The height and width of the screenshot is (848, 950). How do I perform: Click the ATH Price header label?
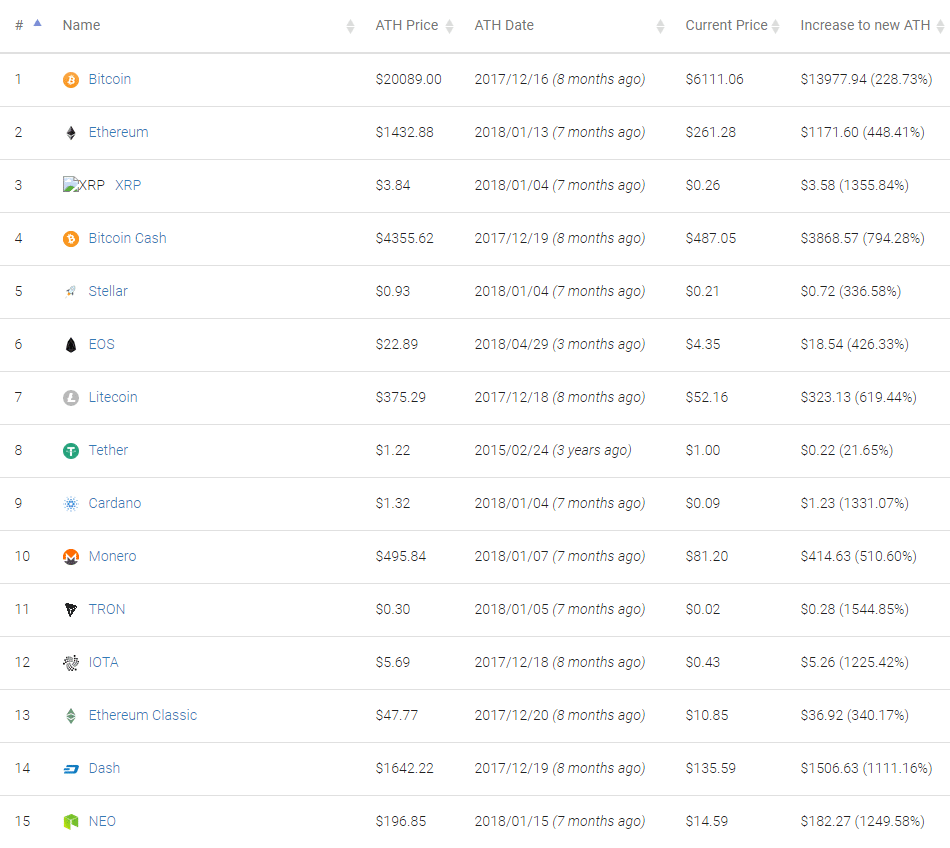pyautogui.click(x=407, y=25)
